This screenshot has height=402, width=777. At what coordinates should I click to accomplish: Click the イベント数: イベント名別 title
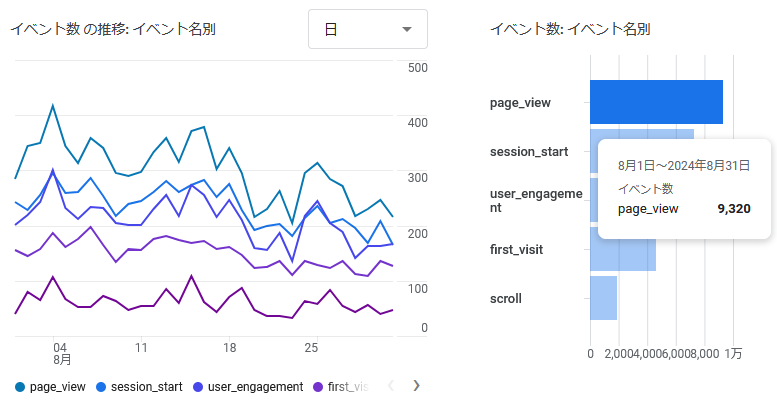point(570,29)
